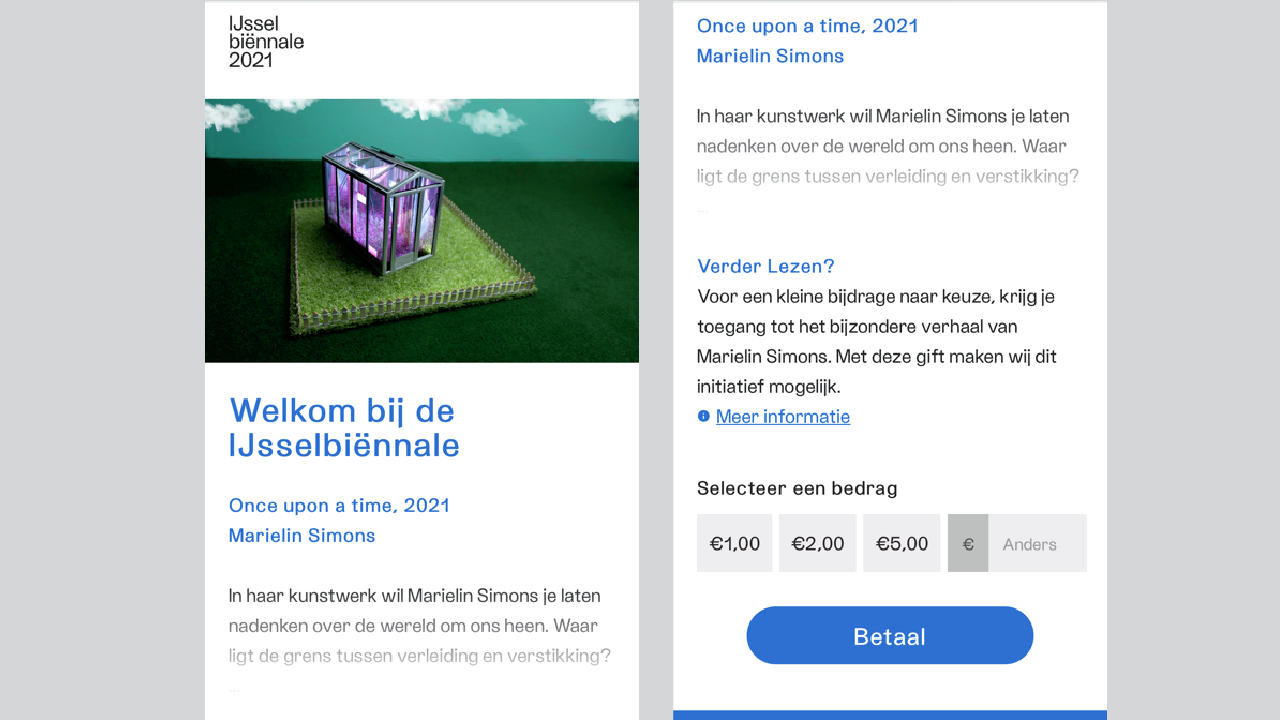Choose the €5,00 donation amount
Image resolution: width=1280 pixels, height=720 pixels.
pyautogui.click(x=902, y=543)
